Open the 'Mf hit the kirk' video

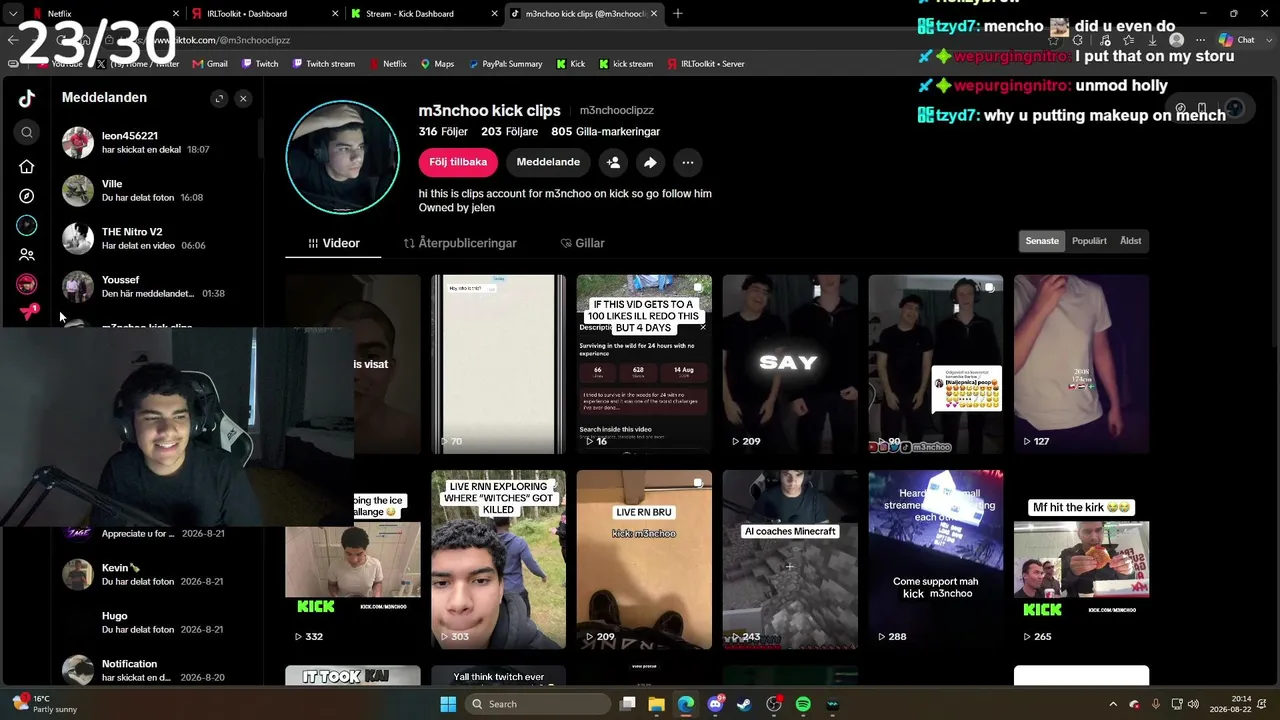point(1081,560)
